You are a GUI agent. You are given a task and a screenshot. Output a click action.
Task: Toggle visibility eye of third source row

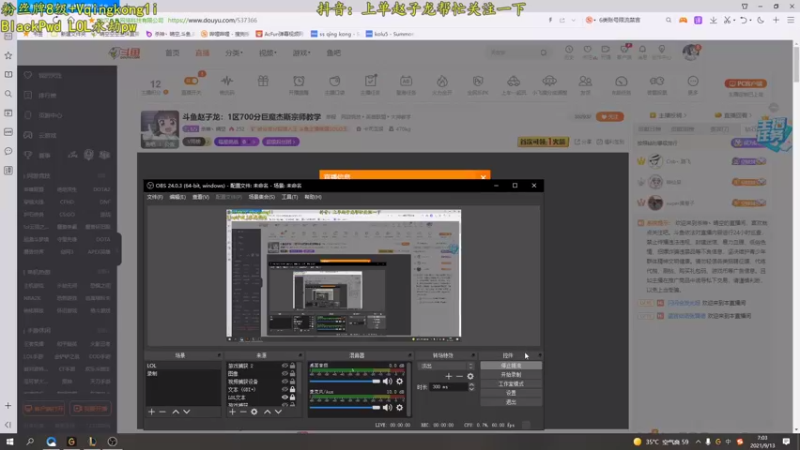coord(285,381)
